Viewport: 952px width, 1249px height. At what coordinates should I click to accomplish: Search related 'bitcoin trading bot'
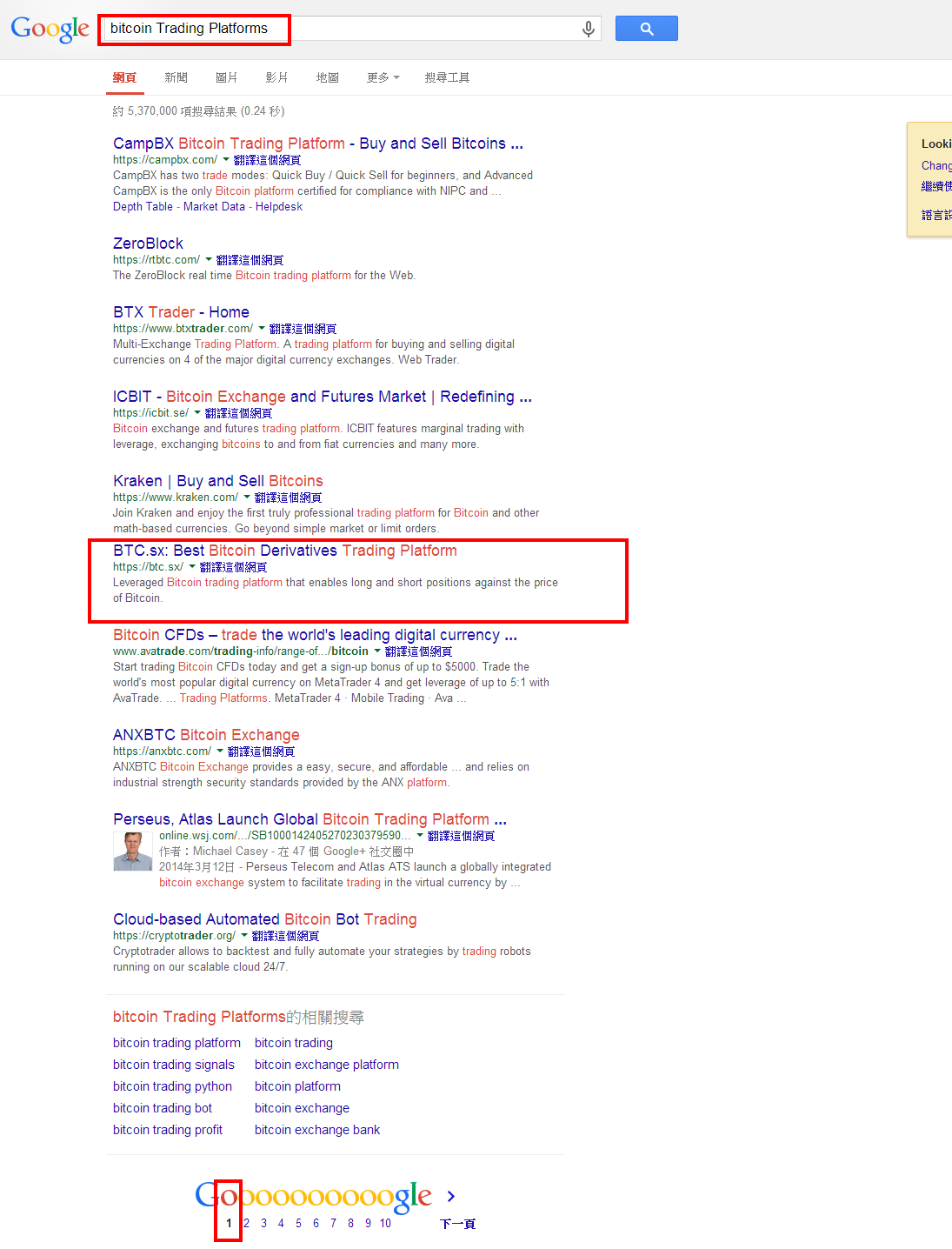pyautogui.click(x=163, y=1108)
